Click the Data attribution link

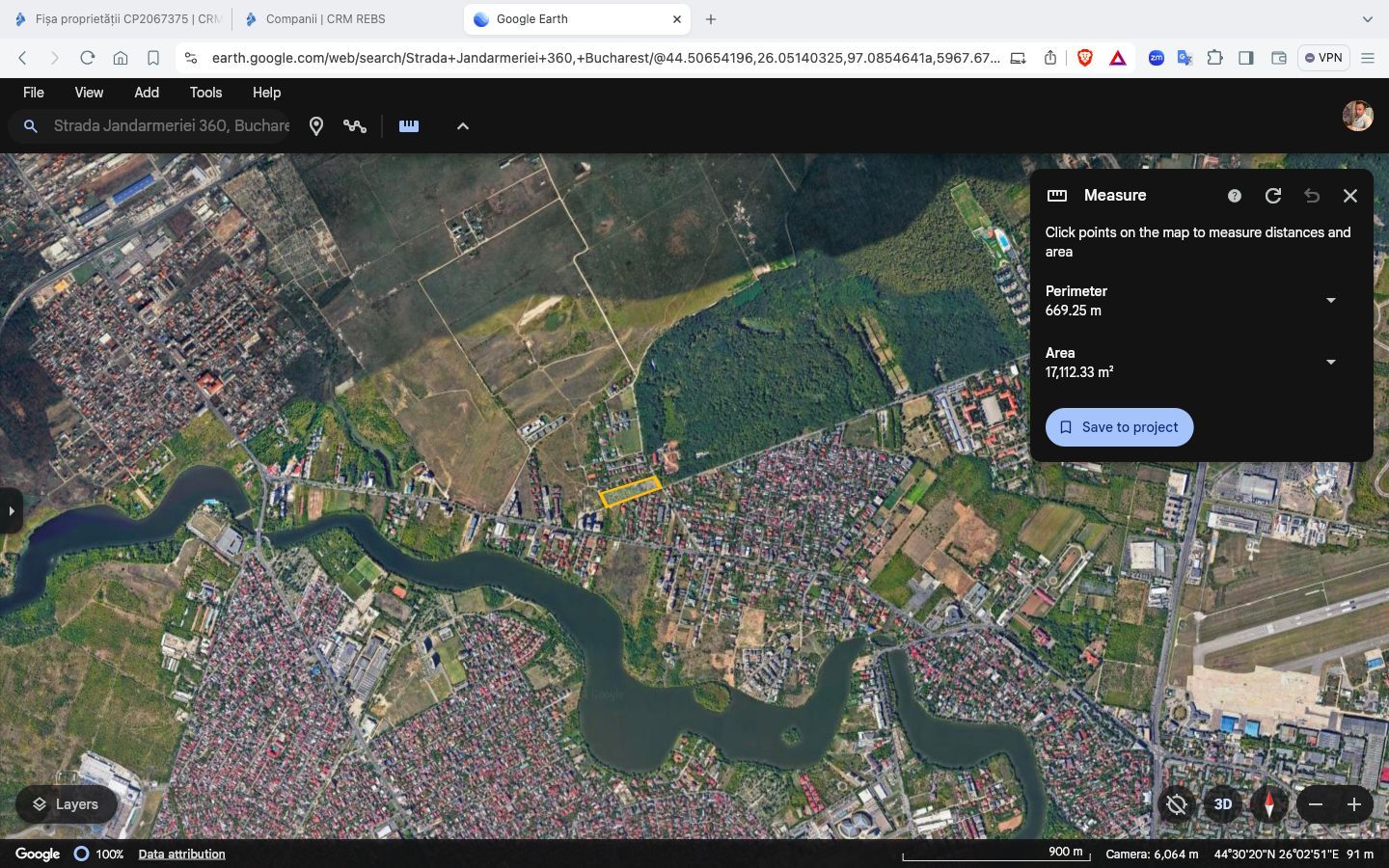pos(181,854)
